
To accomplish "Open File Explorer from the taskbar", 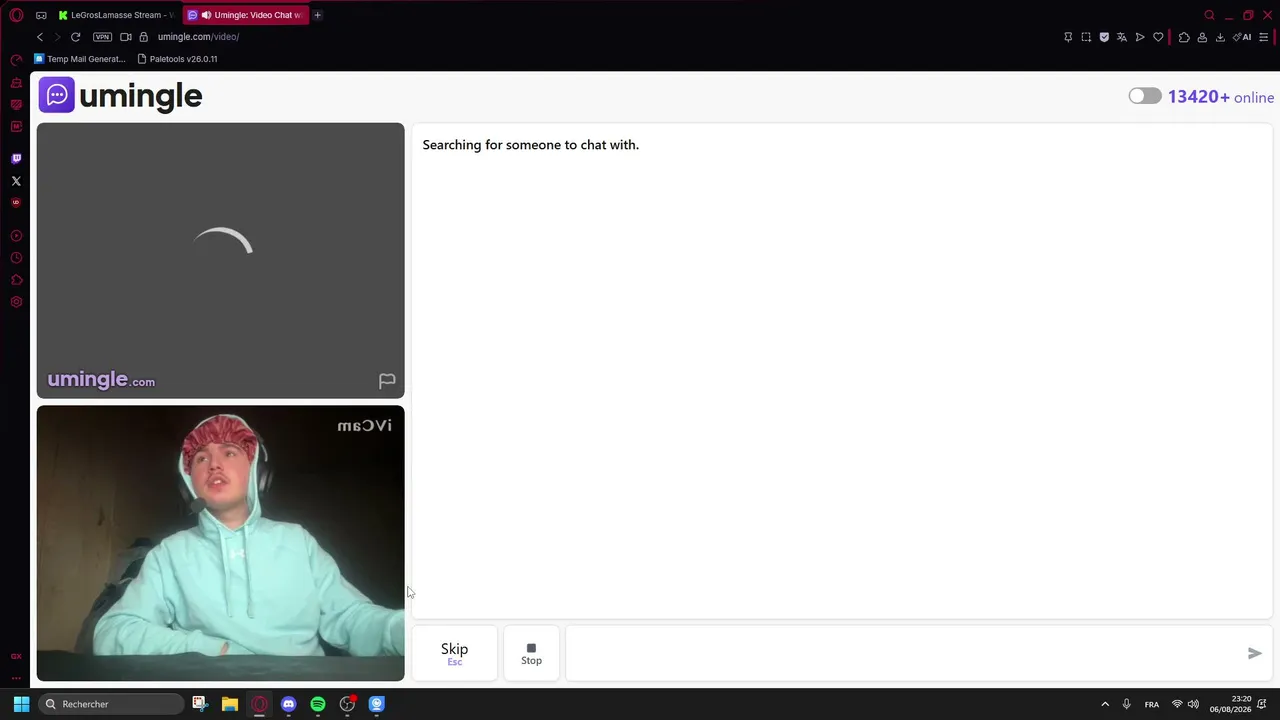I will pos(229,704).
